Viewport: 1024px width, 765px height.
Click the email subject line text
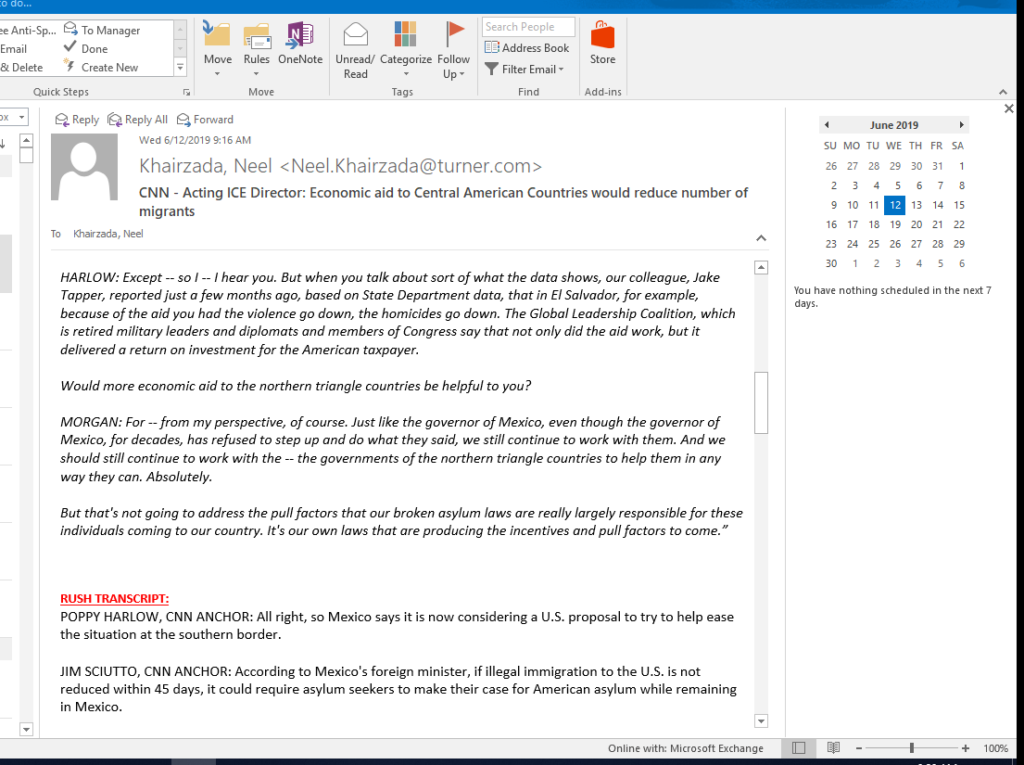[443, 202]
